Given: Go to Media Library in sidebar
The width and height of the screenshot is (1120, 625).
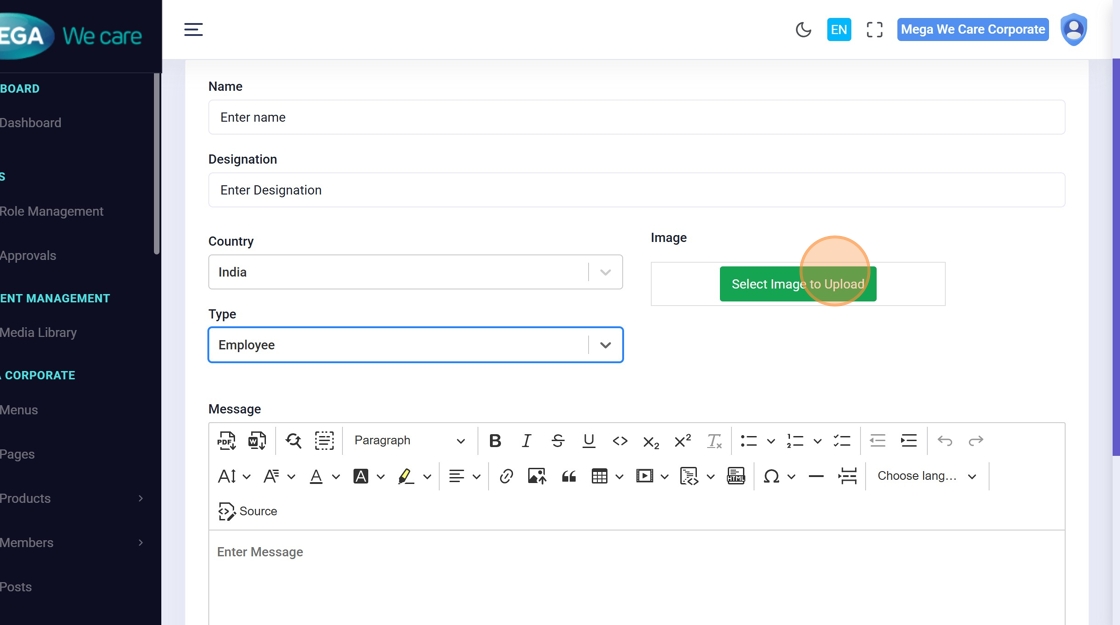Looking at the screenshot, I should [x=39, y=332].
